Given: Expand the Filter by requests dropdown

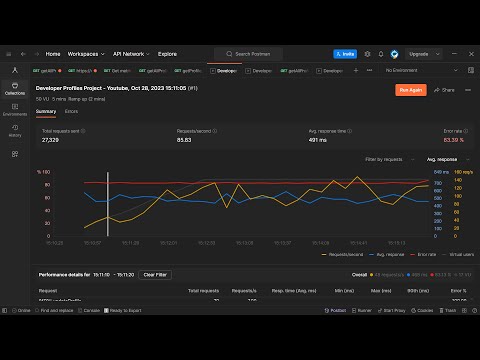Looking at the screenshot, I should click(389, 159).
